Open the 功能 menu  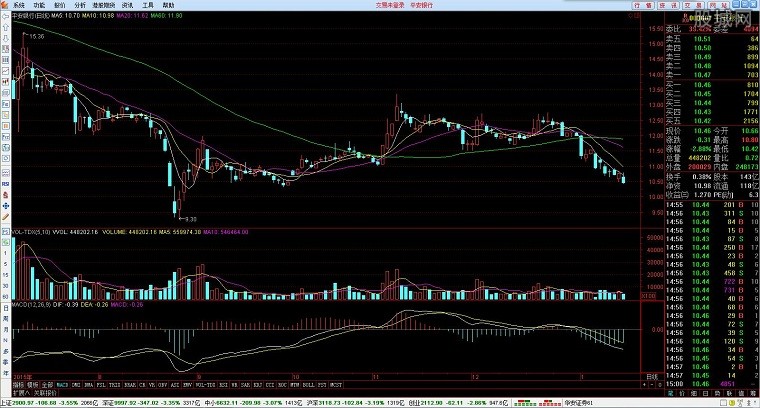39,5
